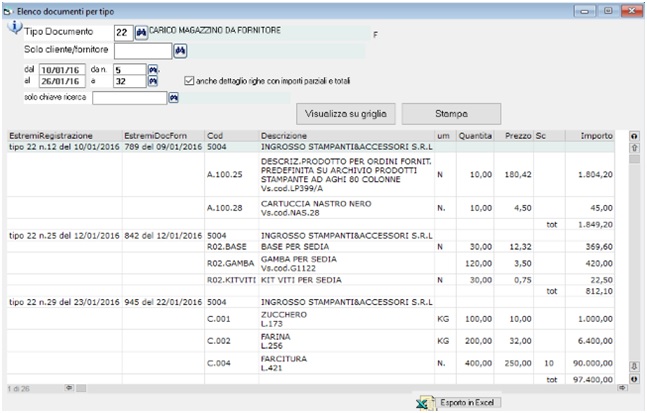
Task: Click price value 180,42
Action: (518, 175)
